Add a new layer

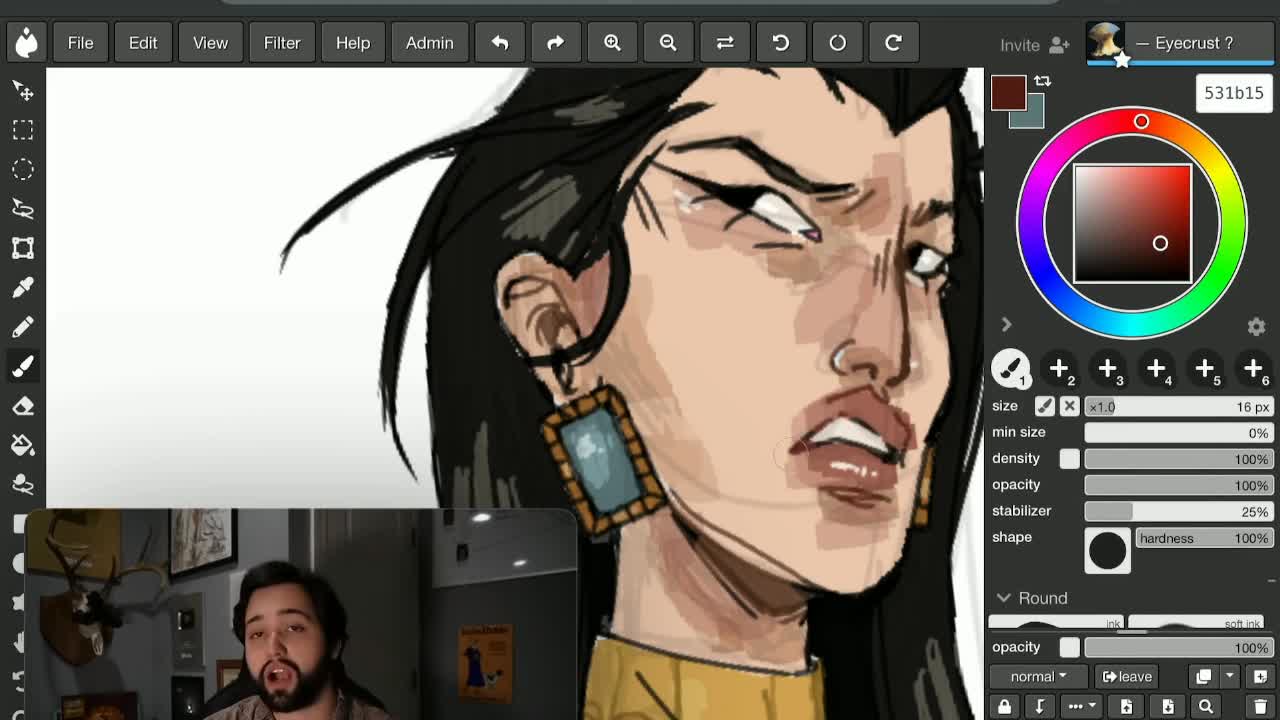[1260, 677]
